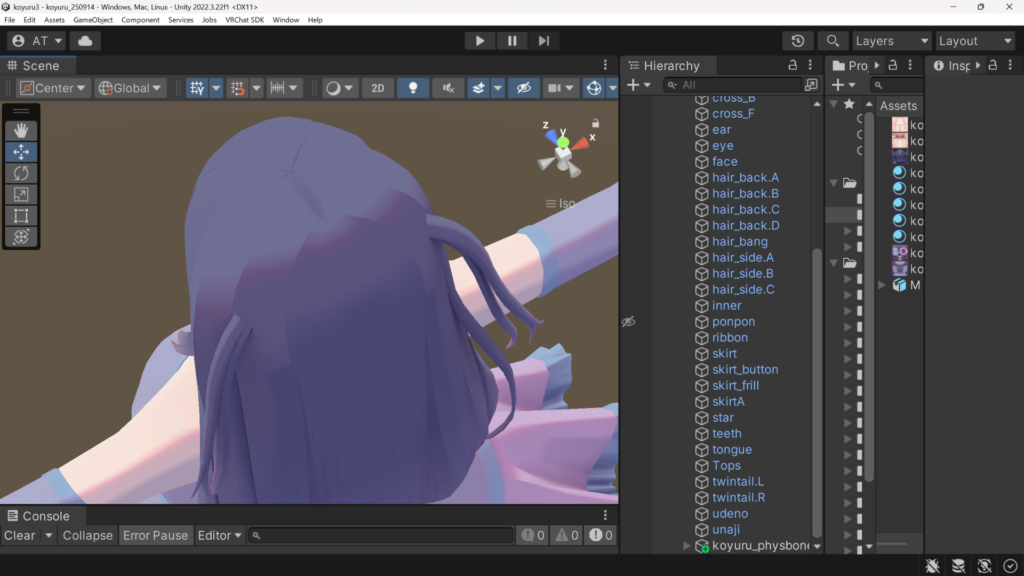The width and height of the screenshot is (1024, 576).
Task: Select the Hand view tool
Action: (21, 130)
